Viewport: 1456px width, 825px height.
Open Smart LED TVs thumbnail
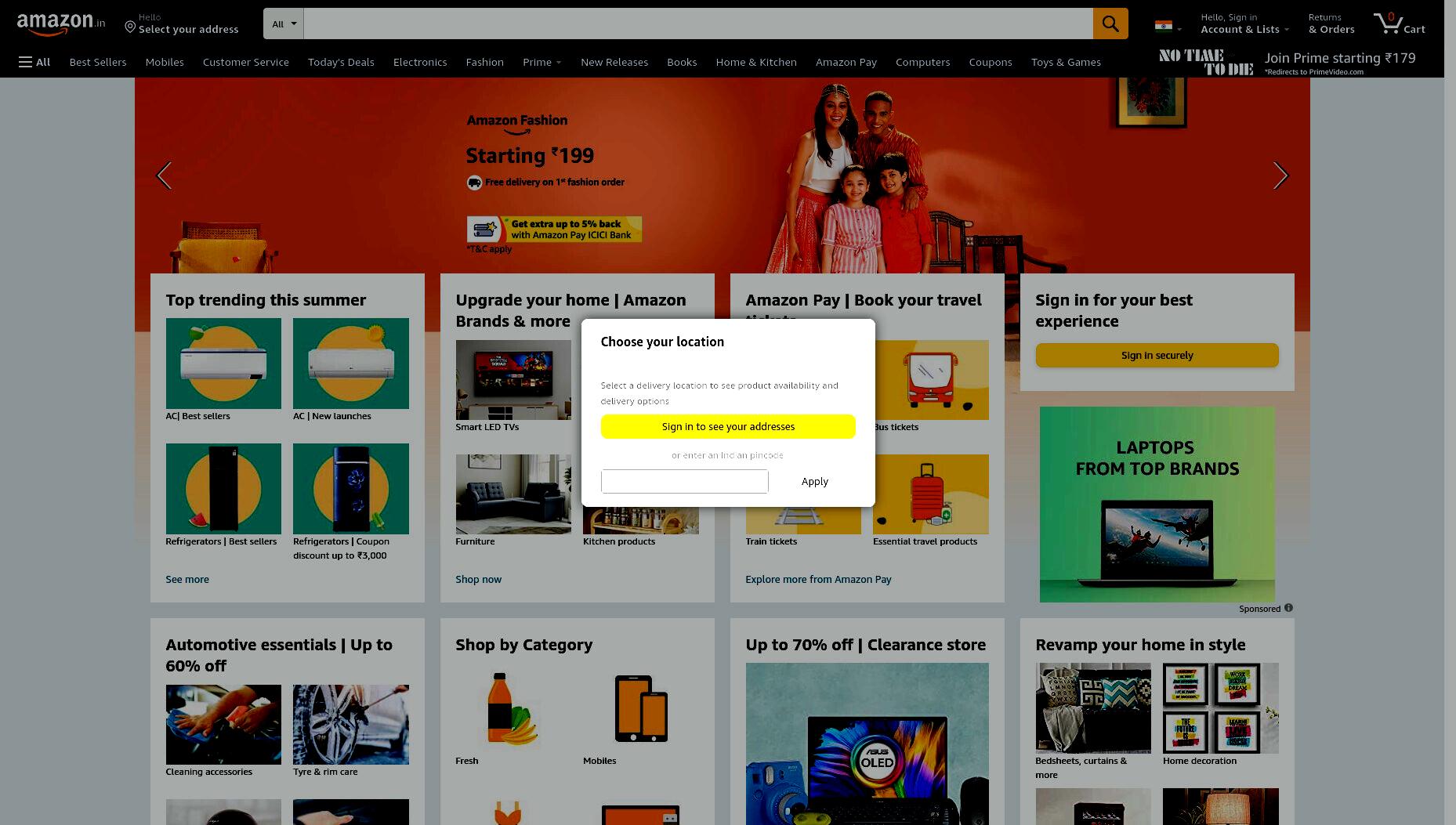click(x=513, y=380)
